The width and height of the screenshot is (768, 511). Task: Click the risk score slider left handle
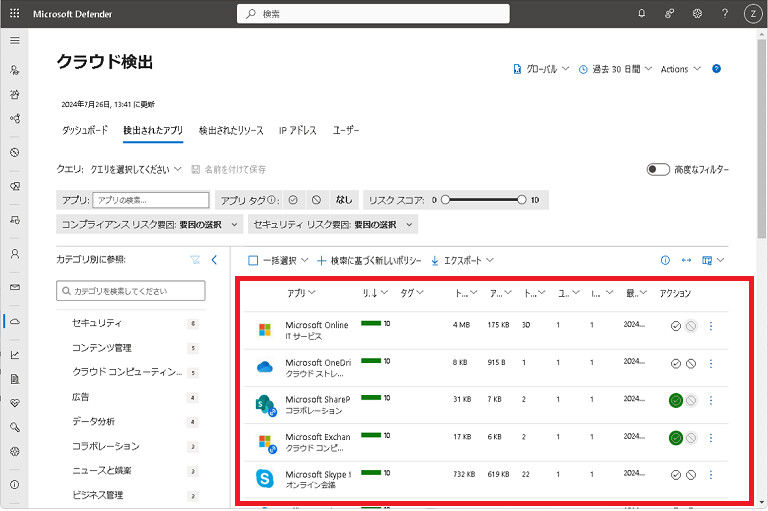point(445,199)
